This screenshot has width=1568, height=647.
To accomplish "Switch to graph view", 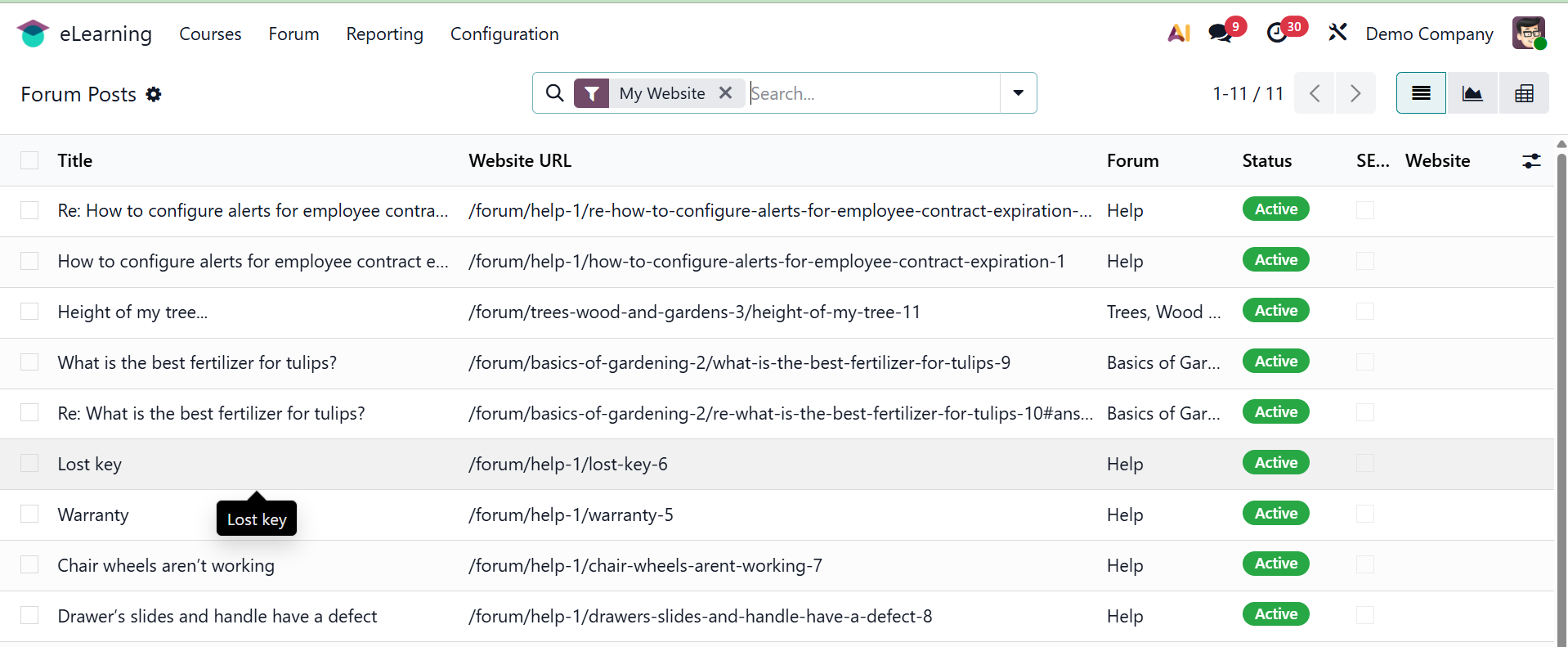I will coord(1472,93).
